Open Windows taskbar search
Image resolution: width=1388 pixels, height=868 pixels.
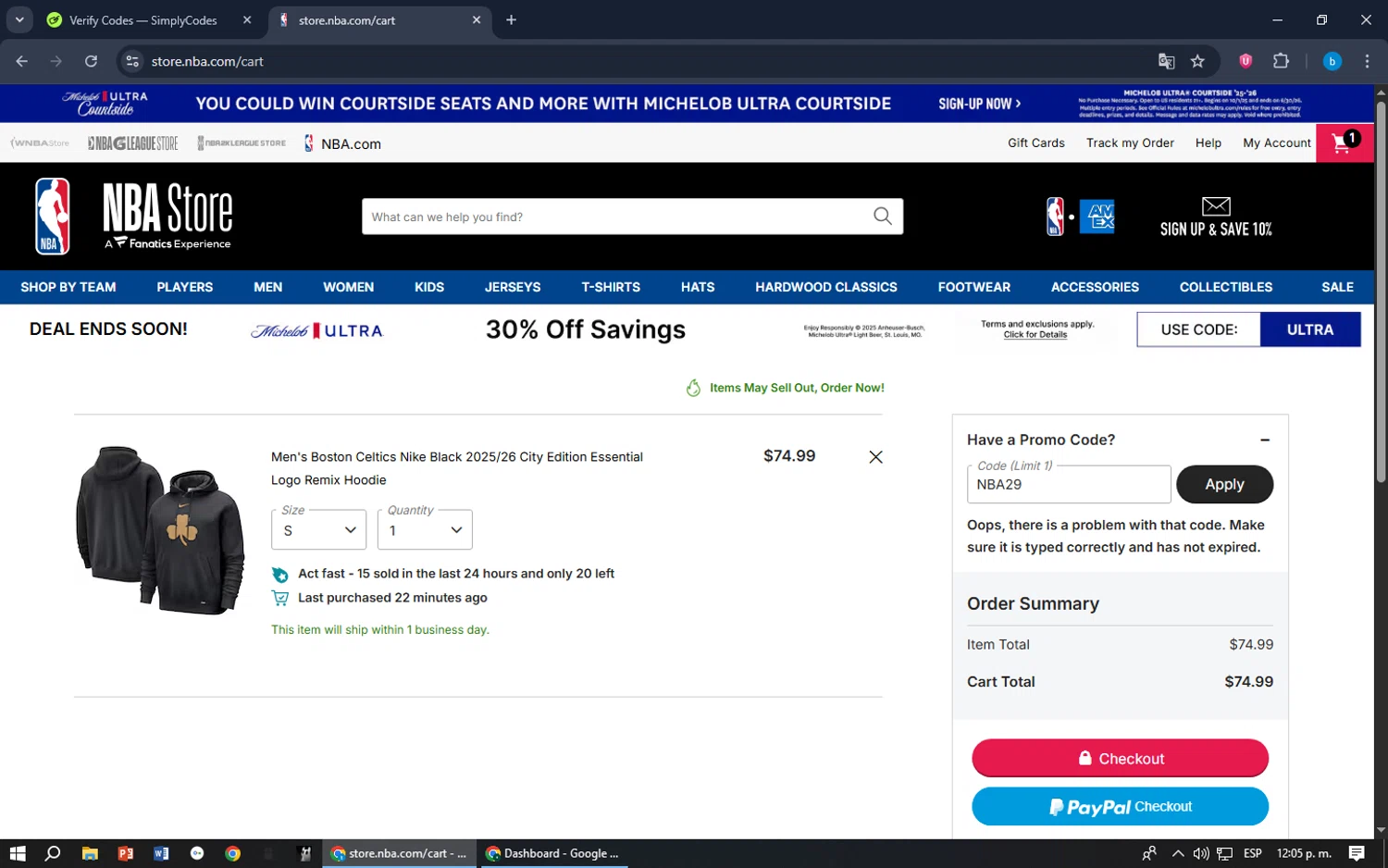click(x=53, y=853)
